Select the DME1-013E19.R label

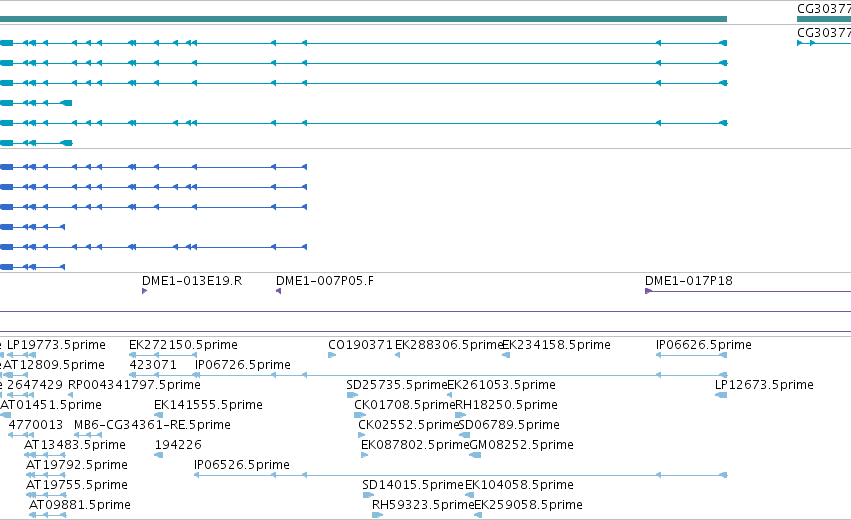point(192,281)
